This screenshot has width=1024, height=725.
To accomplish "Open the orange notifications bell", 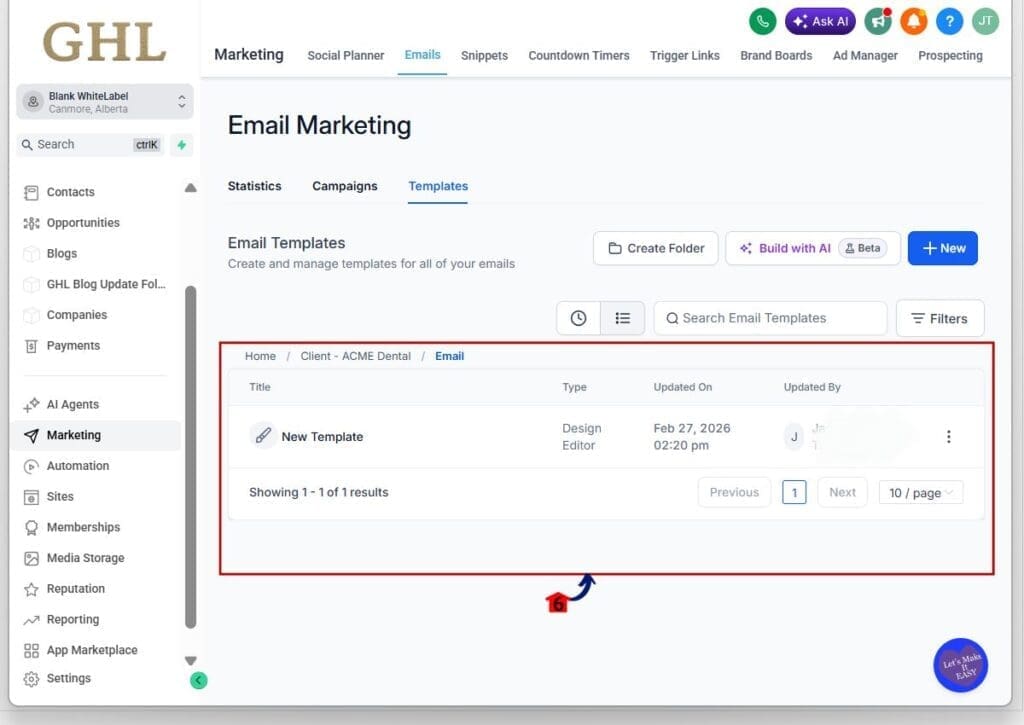I will click(913, 21).
